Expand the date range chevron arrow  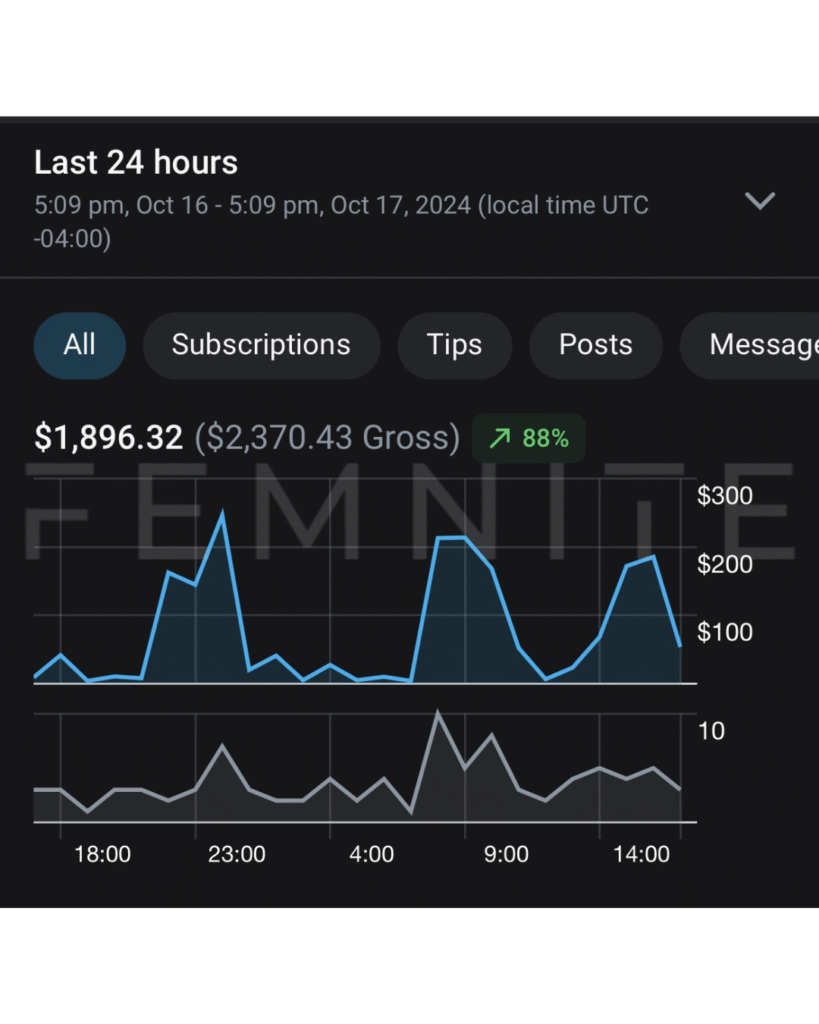click(760, 201)
